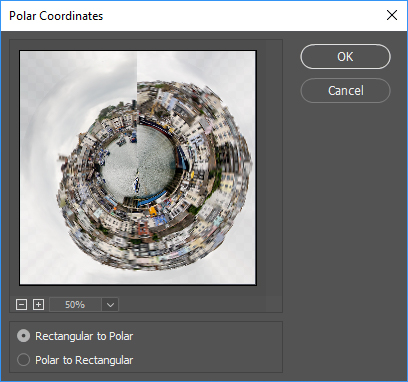The image size is (408, 382).
Task: Confirm the filter with the OK button
Action: click(x=345, y=57)
